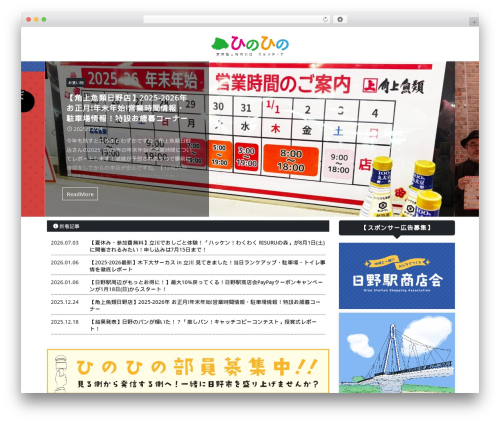Open the 激しパン！キャッチコピーコンテスト article
This screenshot has height=423, width=500.
pyautogui.click(x=203, y=325)
